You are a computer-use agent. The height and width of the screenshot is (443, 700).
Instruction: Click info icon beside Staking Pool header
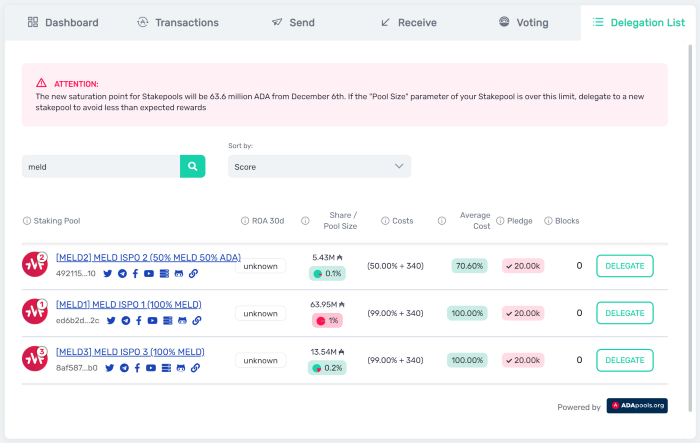pyautogui.click(x=27, y=221)
